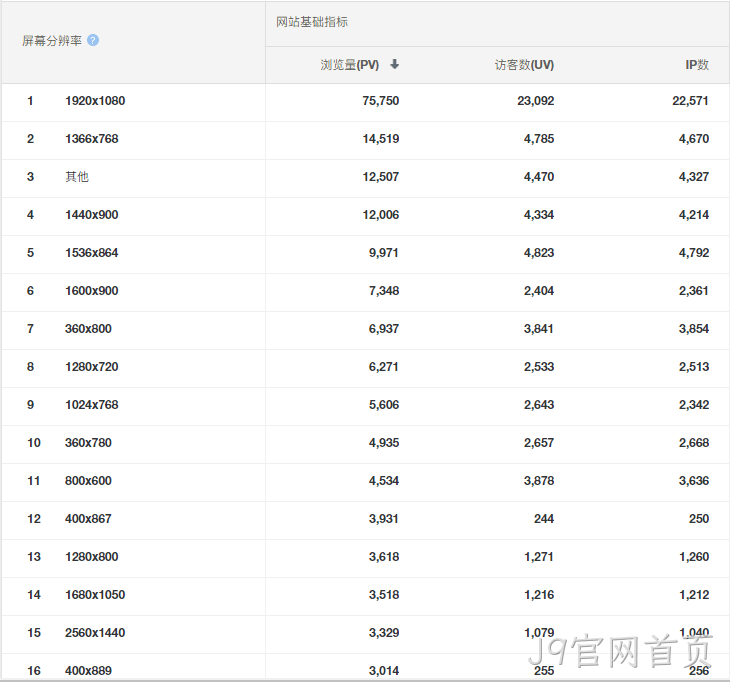Click PV value 12,006
The image size is (730, 682).
coord(381,215)
